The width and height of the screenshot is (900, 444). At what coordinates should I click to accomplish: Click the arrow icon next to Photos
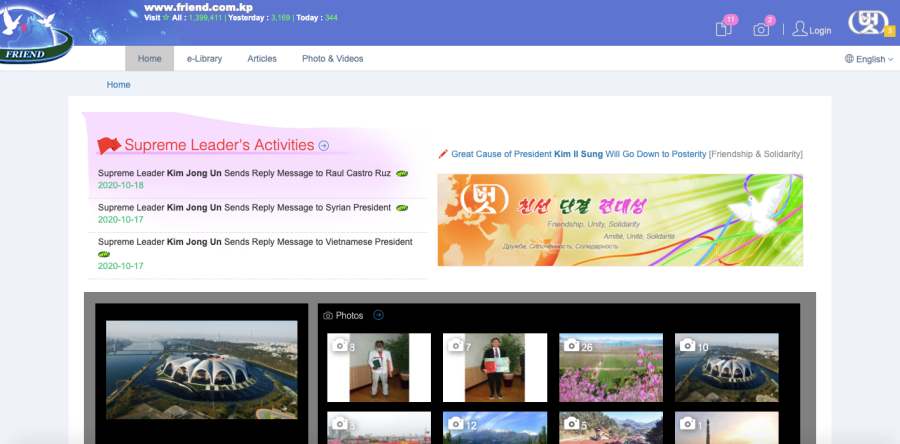coord(378,315)
